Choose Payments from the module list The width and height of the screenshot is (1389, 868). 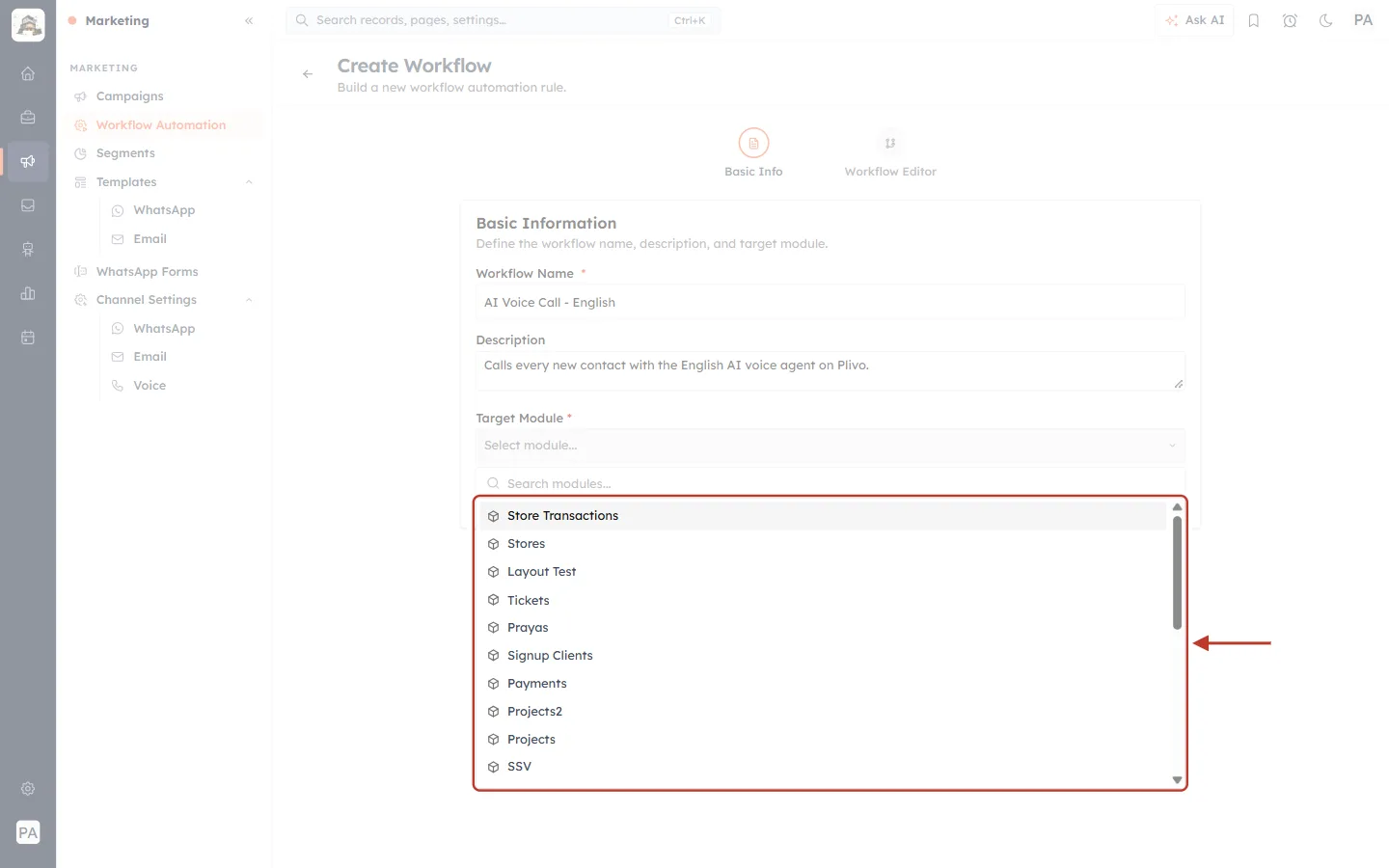pos(822,684)
